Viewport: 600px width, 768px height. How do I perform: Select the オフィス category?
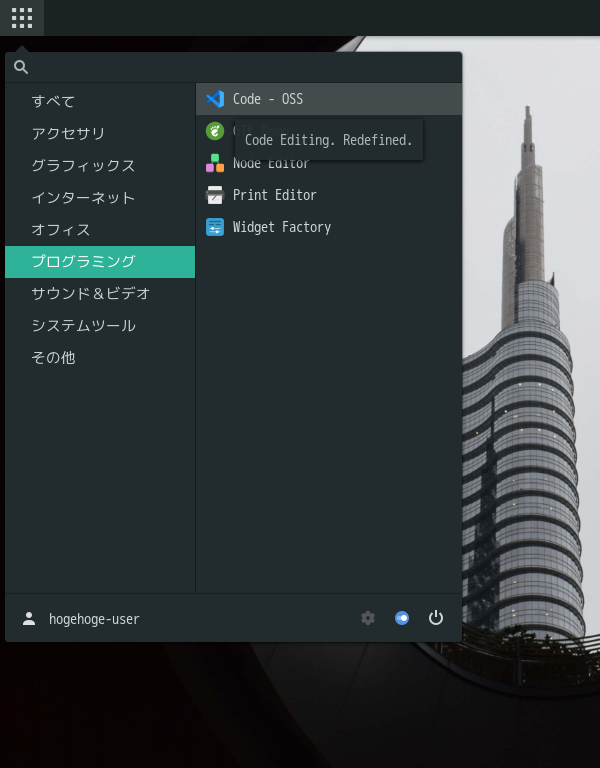(100, 230)
